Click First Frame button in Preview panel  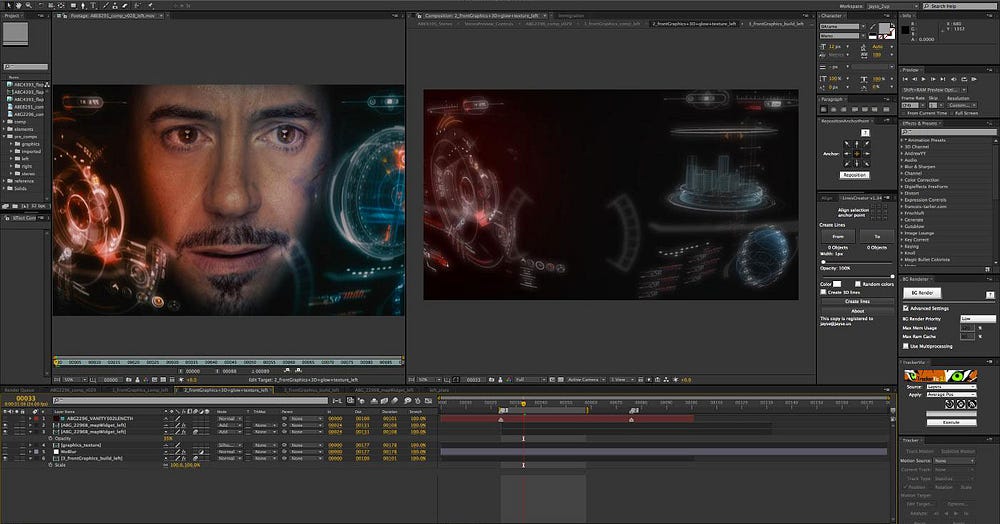pyautogui.click(x=905, y=79)
